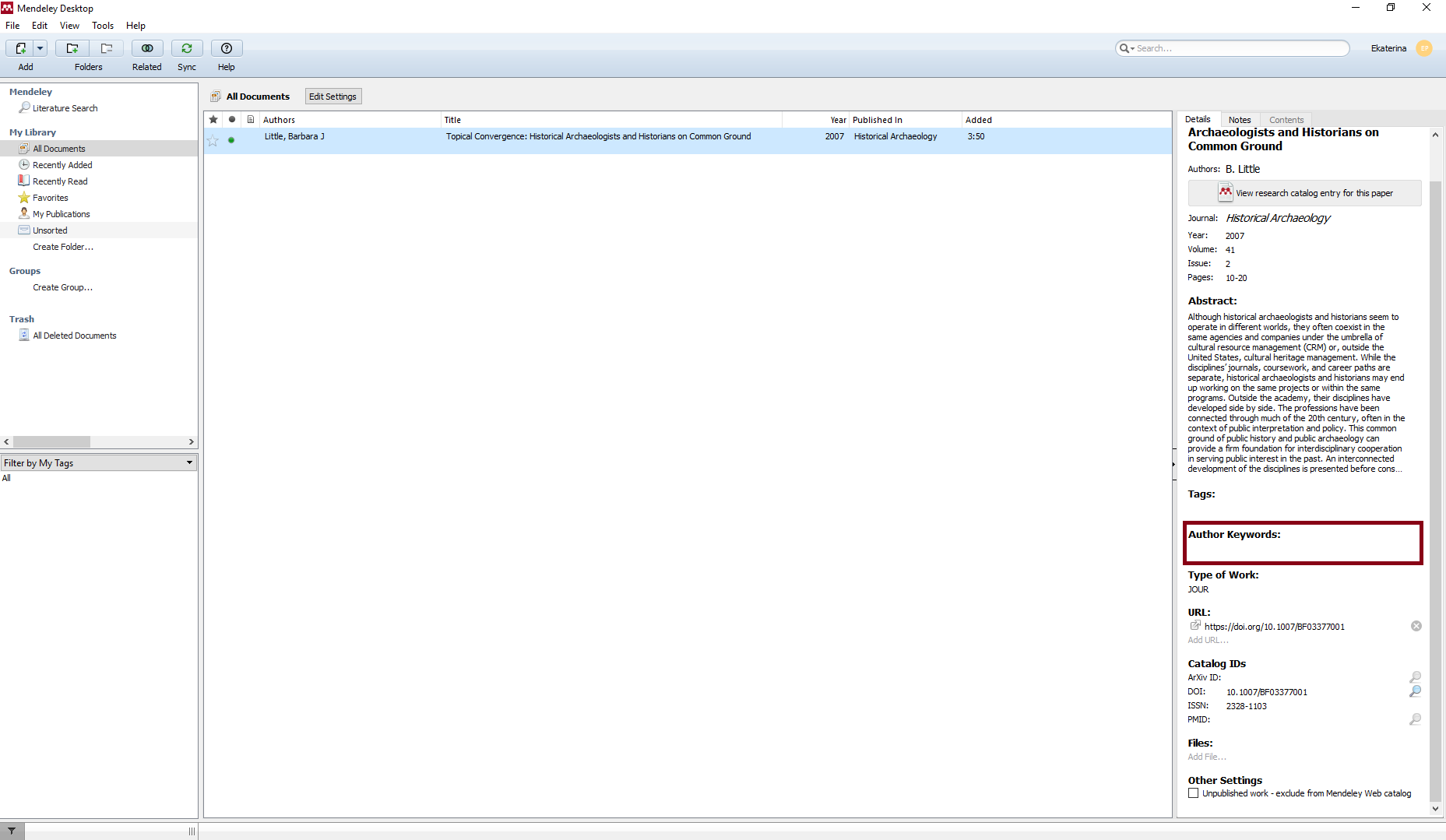The image size is (1446, 840).
Task: Sort by the Title column header
Action: click(611, 120)
